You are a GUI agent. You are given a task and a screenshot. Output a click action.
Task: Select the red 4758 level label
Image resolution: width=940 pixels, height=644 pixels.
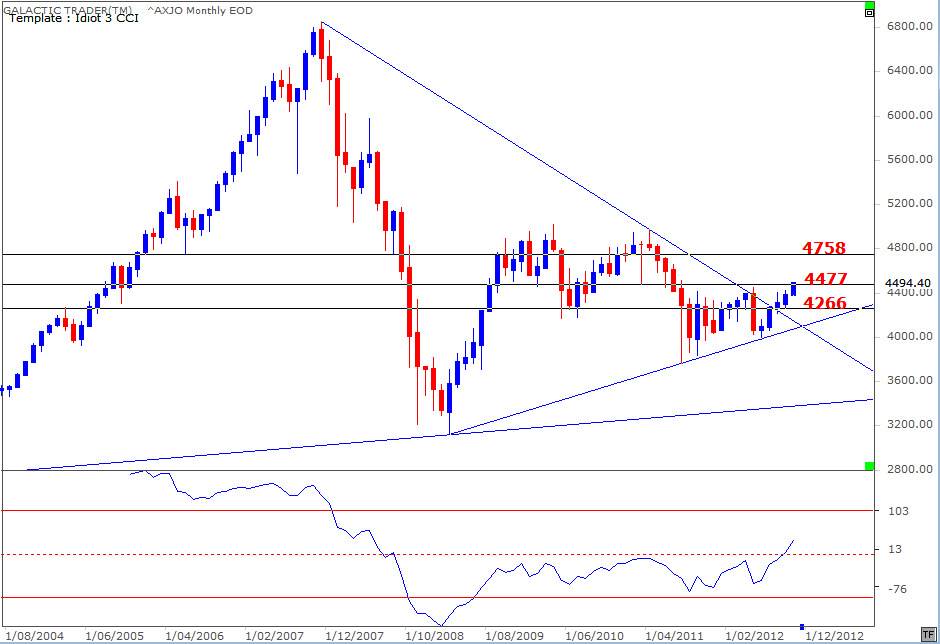pyautogui.click(x=824, y=247)
